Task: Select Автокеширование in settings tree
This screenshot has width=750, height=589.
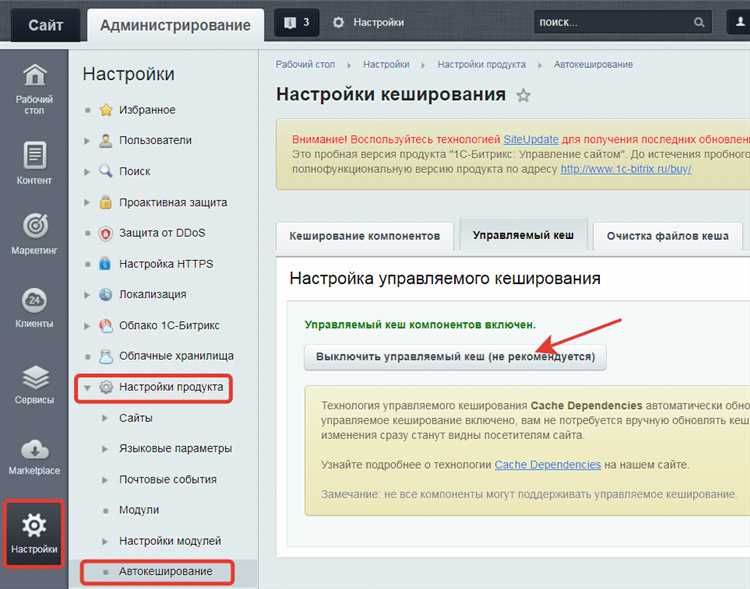Action: coord(165,571)
